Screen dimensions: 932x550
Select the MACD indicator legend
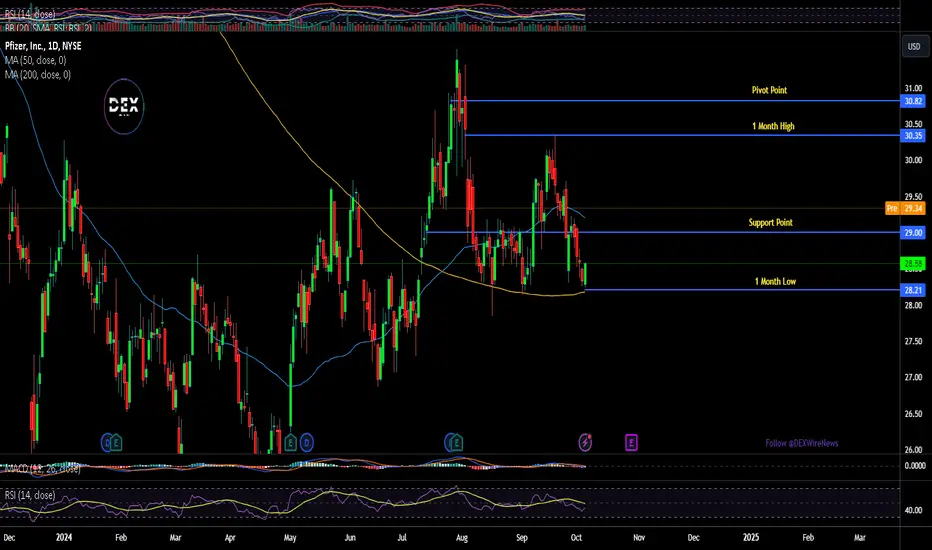[42, 469]
